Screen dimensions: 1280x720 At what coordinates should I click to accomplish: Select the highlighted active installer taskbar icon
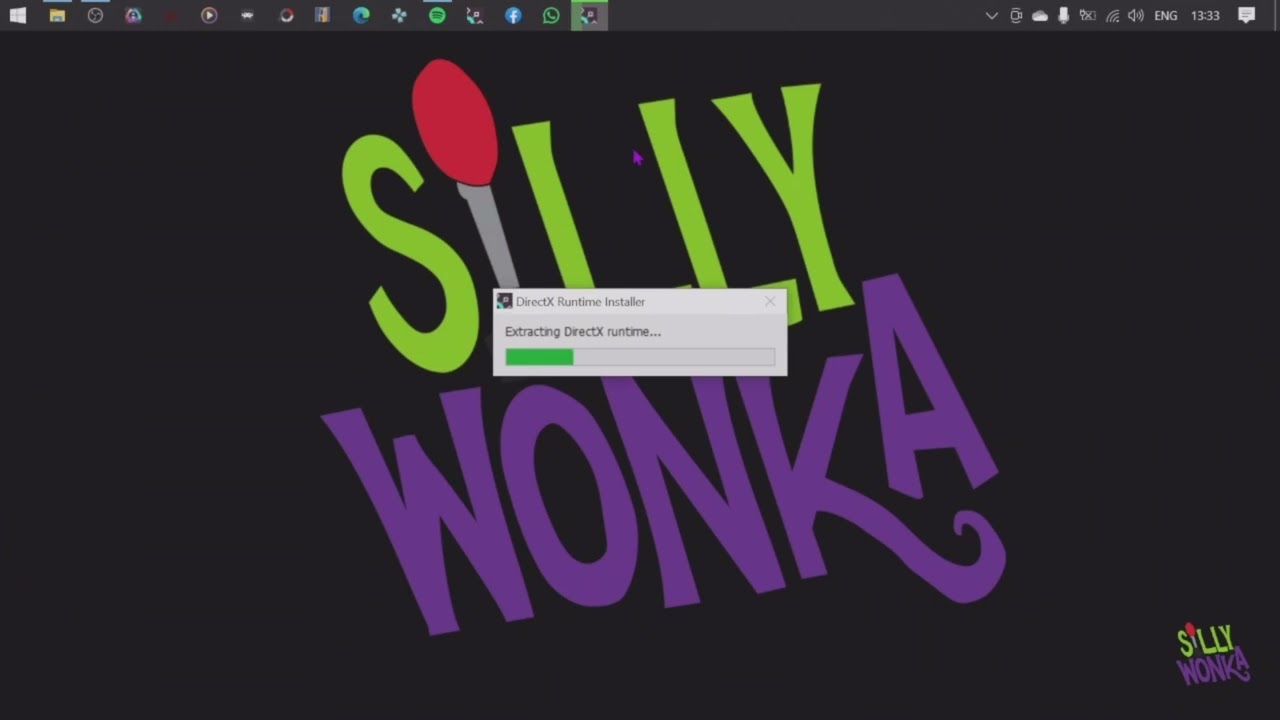click(x=589, y=15)
